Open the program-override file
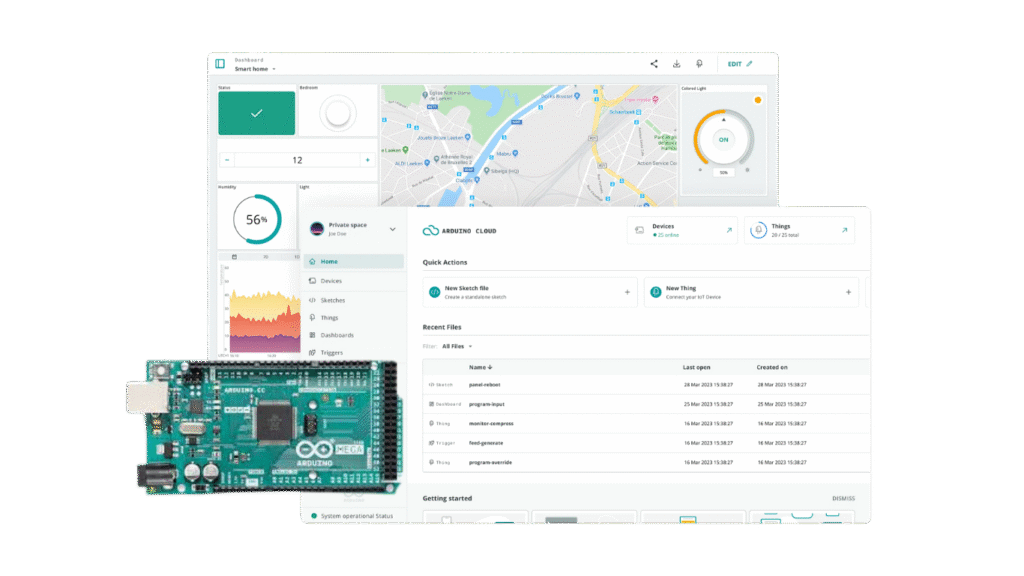 click(490, 462)
